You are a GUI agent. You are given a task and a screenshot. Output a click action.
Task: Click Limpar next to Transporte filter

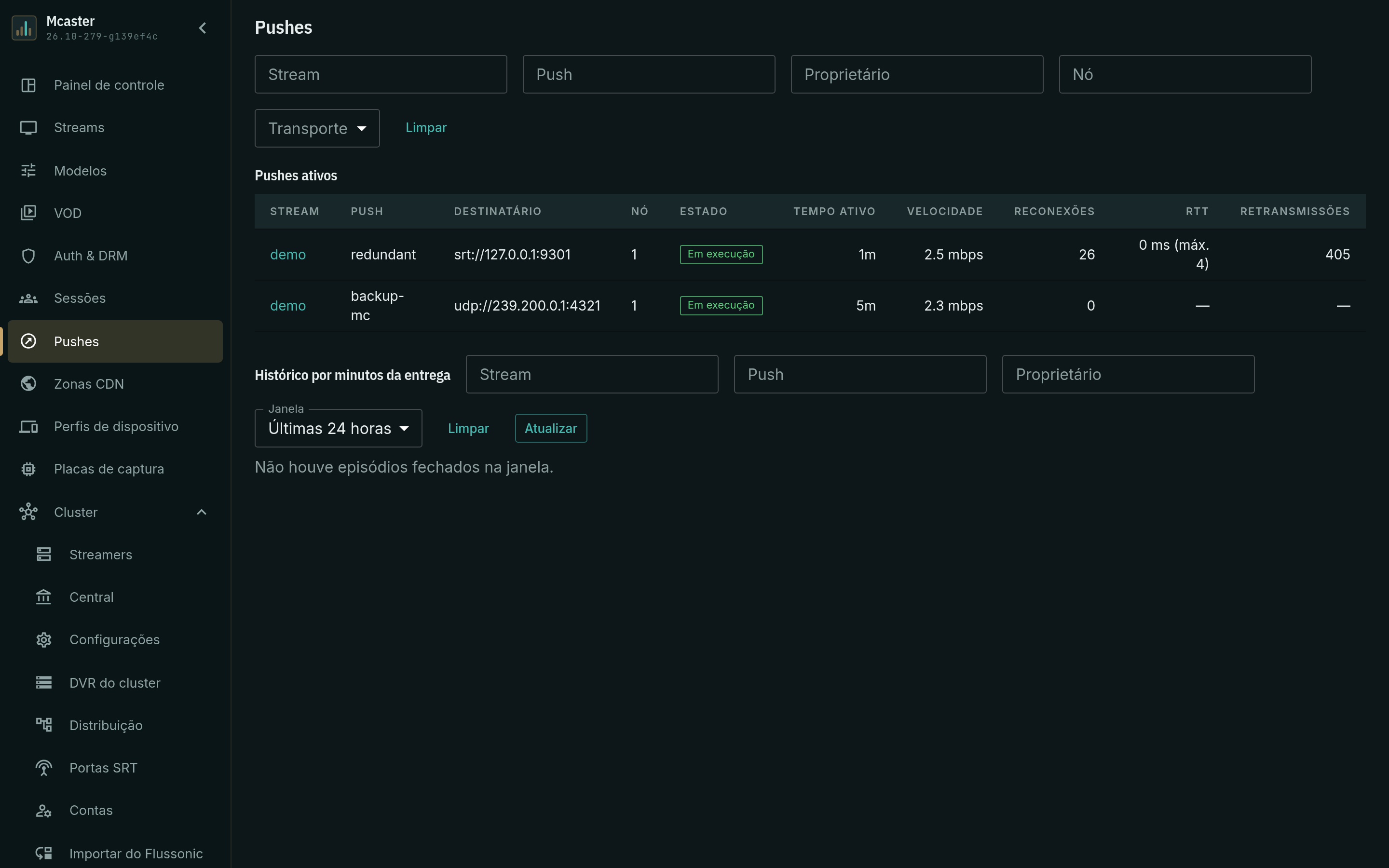pyautogui.click(x=426, y=127)
